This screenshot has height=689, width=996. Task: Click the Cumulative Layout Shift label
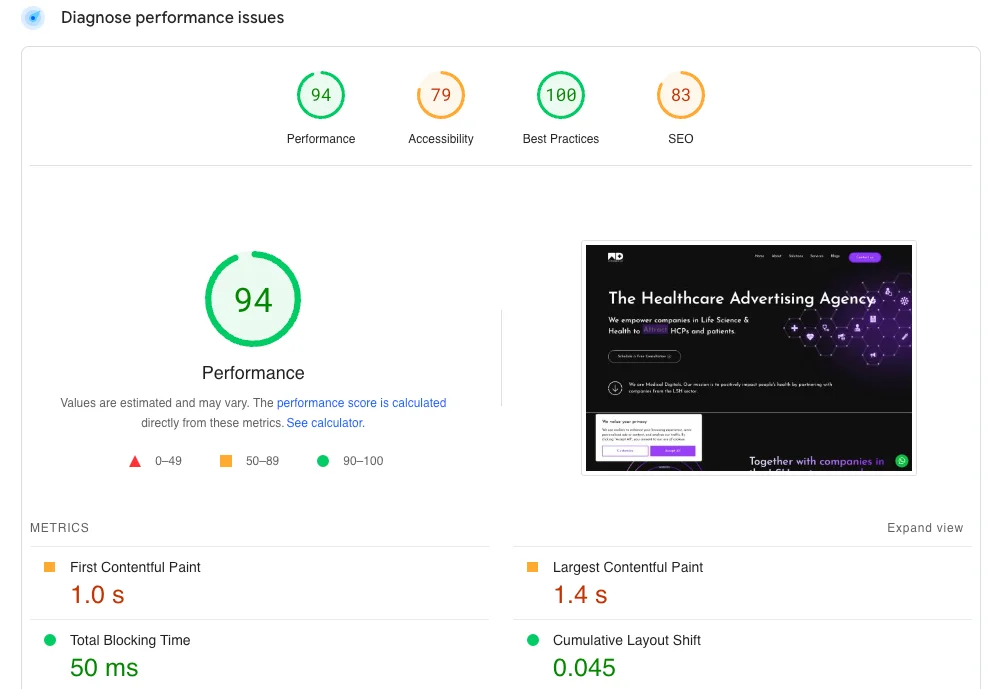[626, 640]
